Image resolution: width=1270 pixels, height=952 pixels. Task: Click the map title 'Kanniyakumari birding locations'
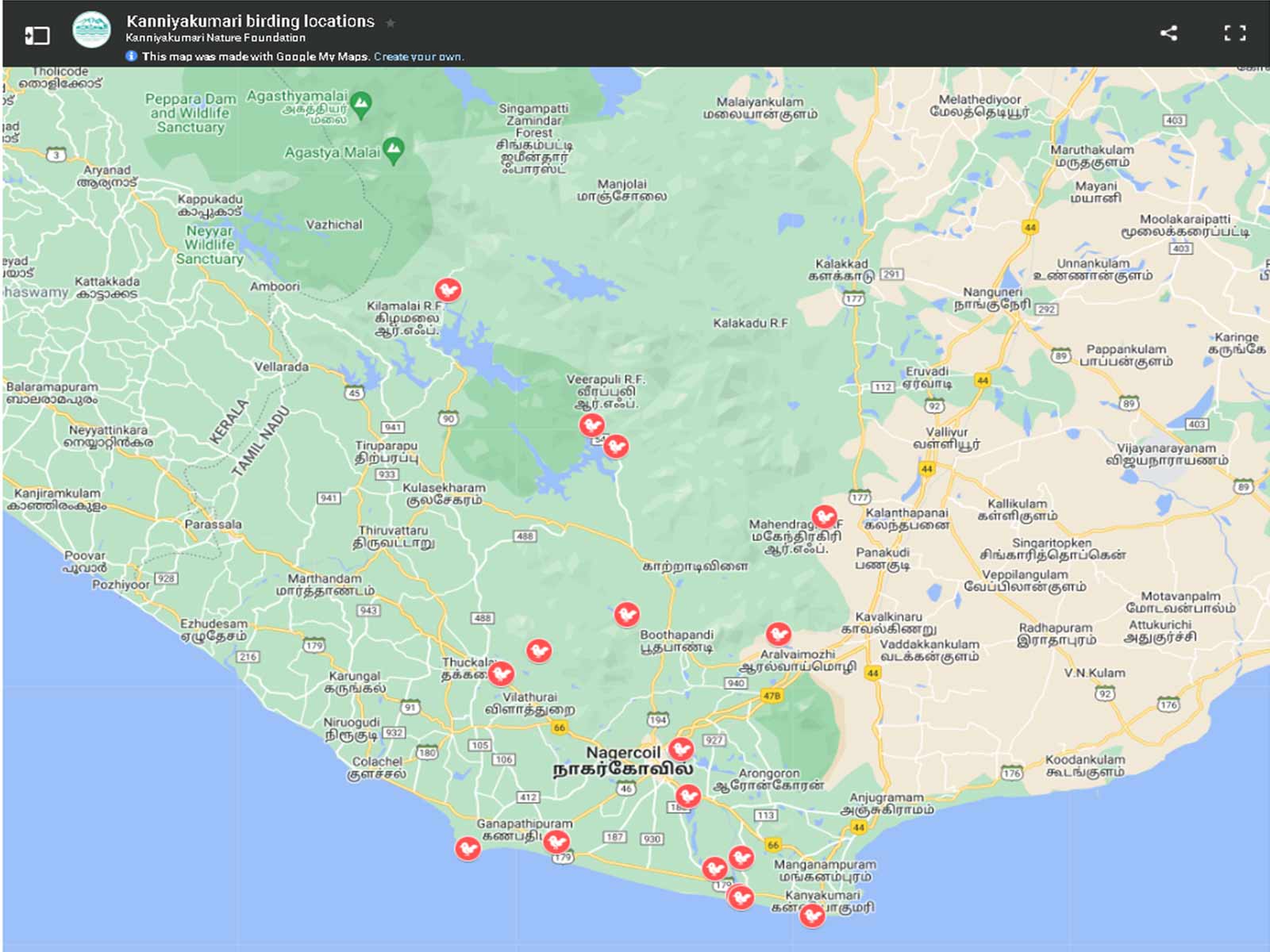(250, 21)
